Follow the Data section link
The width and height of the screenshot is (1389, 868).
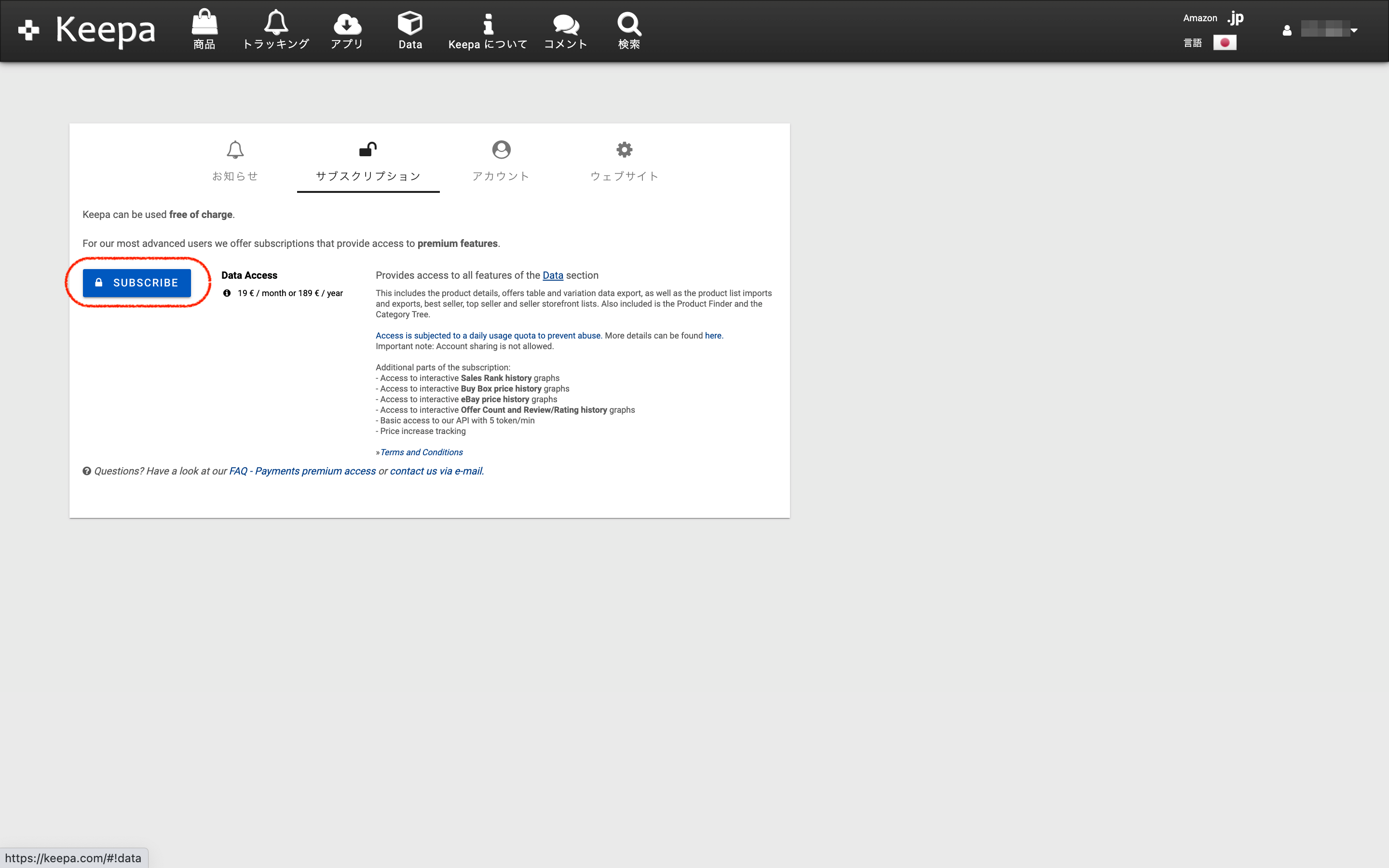coord(552,275)
